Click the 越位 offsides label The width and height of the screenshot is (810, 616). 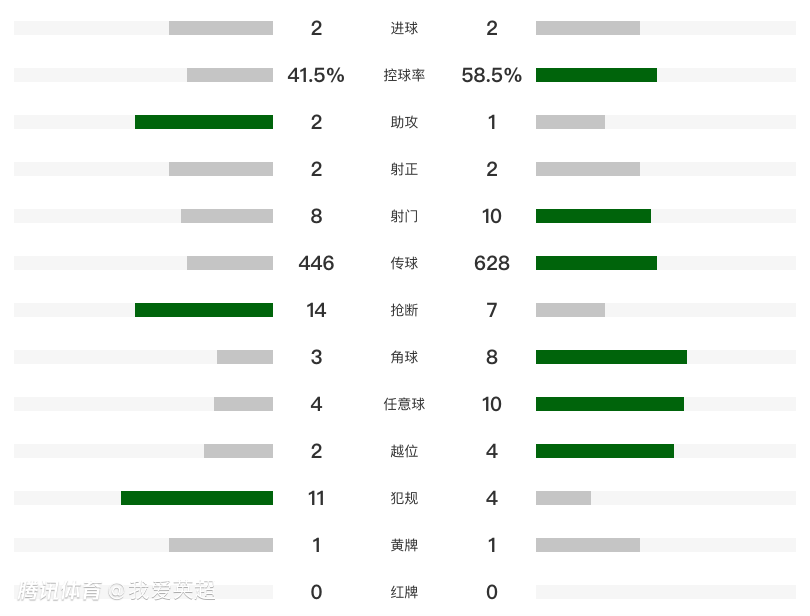point(404,451)
